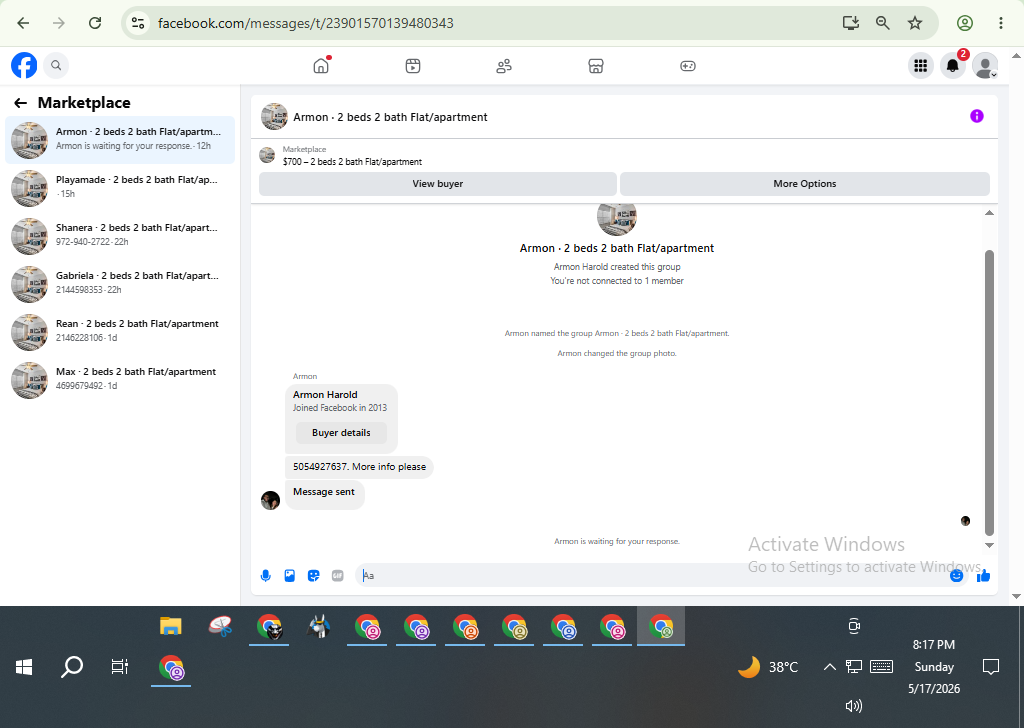Viewport: 1024px width, 728px height.
Task: Open the Armon conversation in list
Action: (120, 140)
